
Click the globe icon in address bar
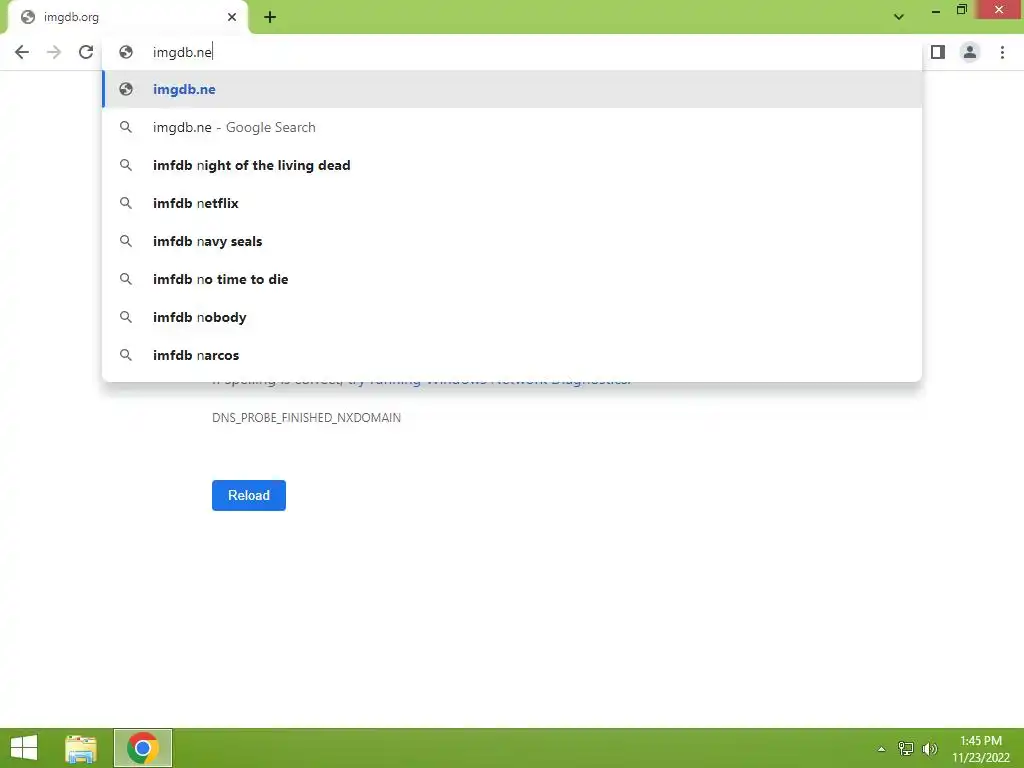pyautogui.click(x=126, y=52)
